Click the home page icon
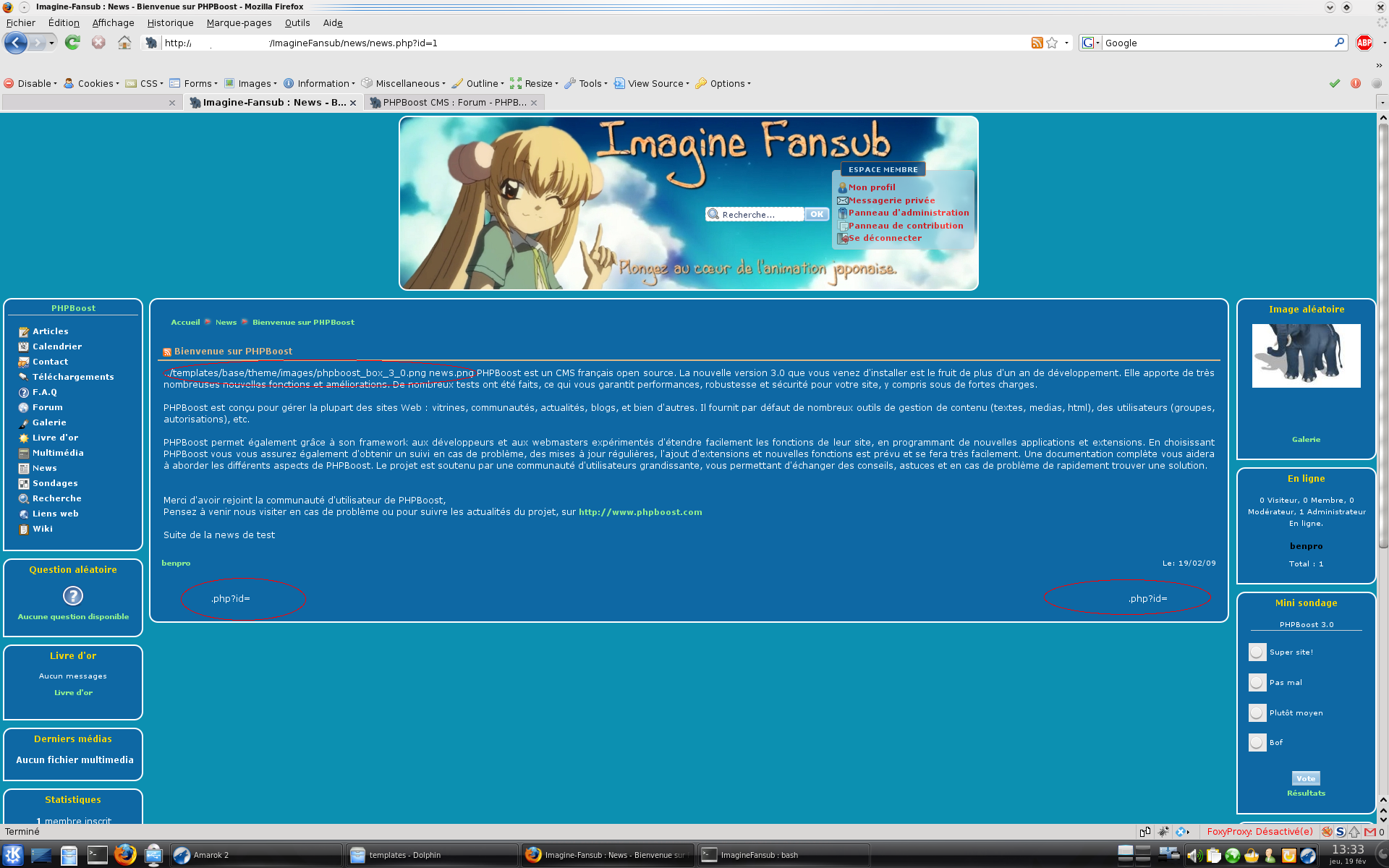1389x868 pixels. click(124, 43)
